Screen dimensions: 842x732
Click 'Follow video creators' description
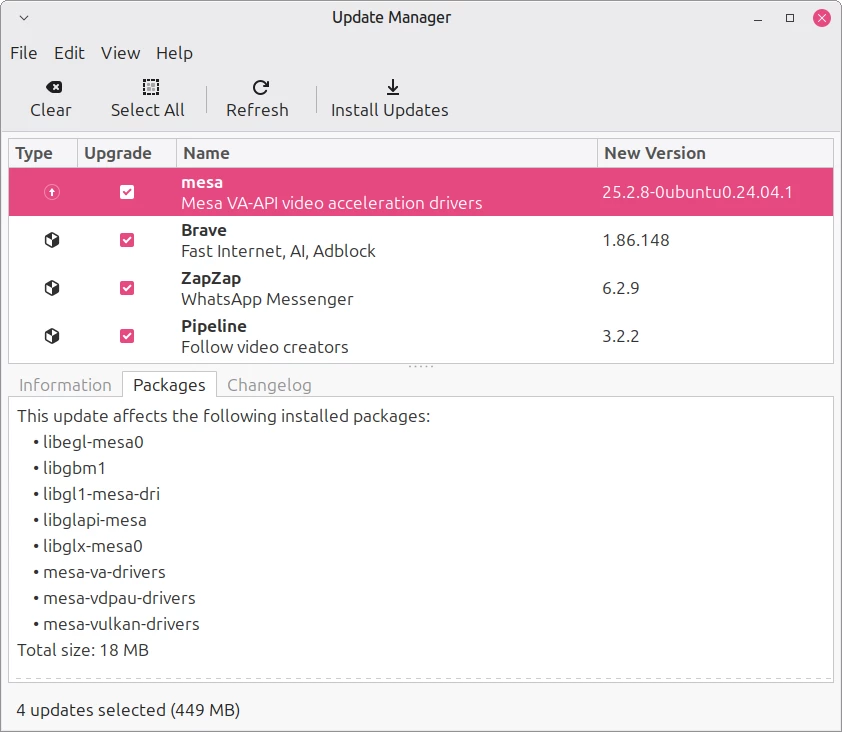point(265,347)
